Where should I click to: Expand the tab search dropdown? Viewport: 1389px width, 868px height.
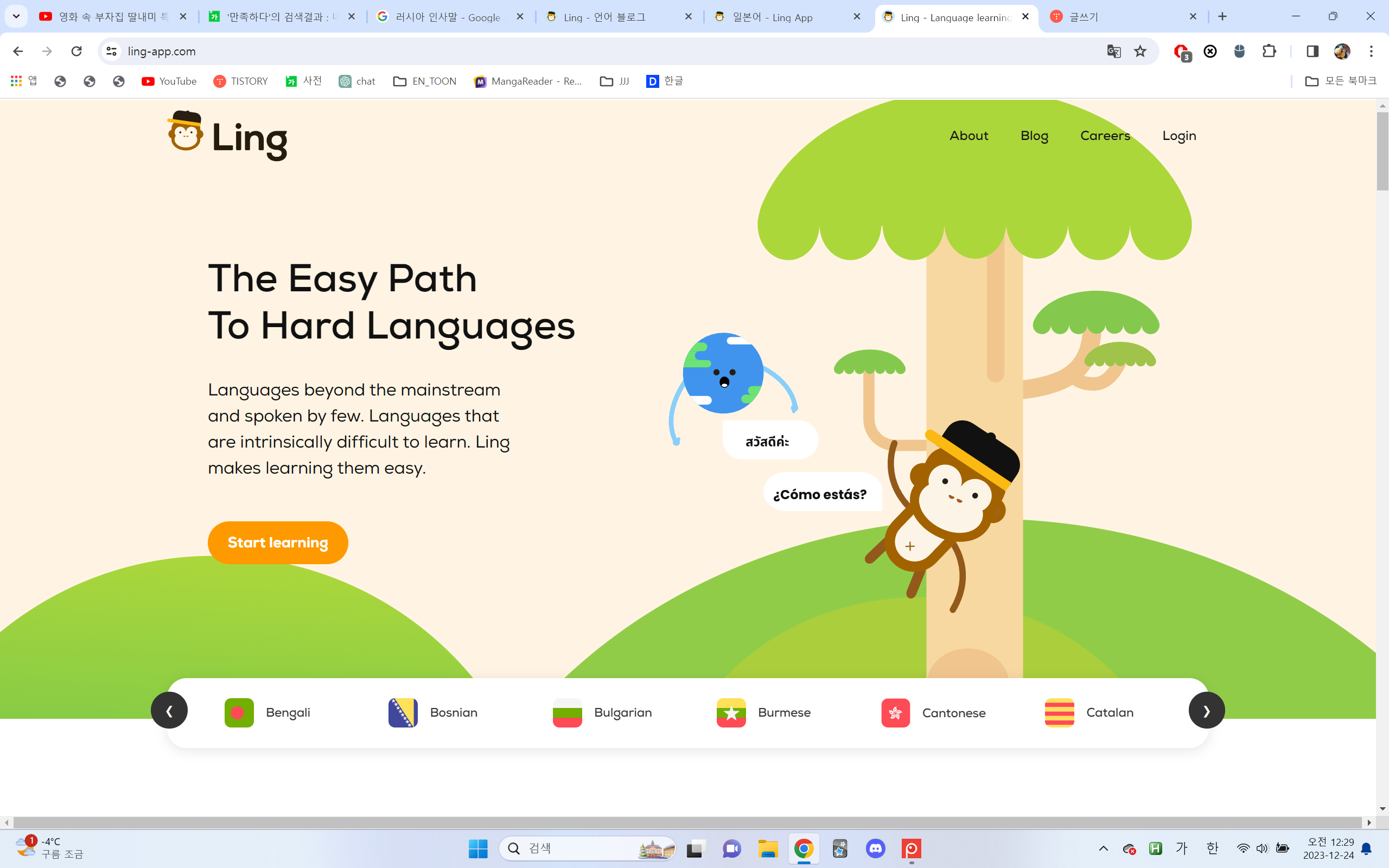point(16,17)
